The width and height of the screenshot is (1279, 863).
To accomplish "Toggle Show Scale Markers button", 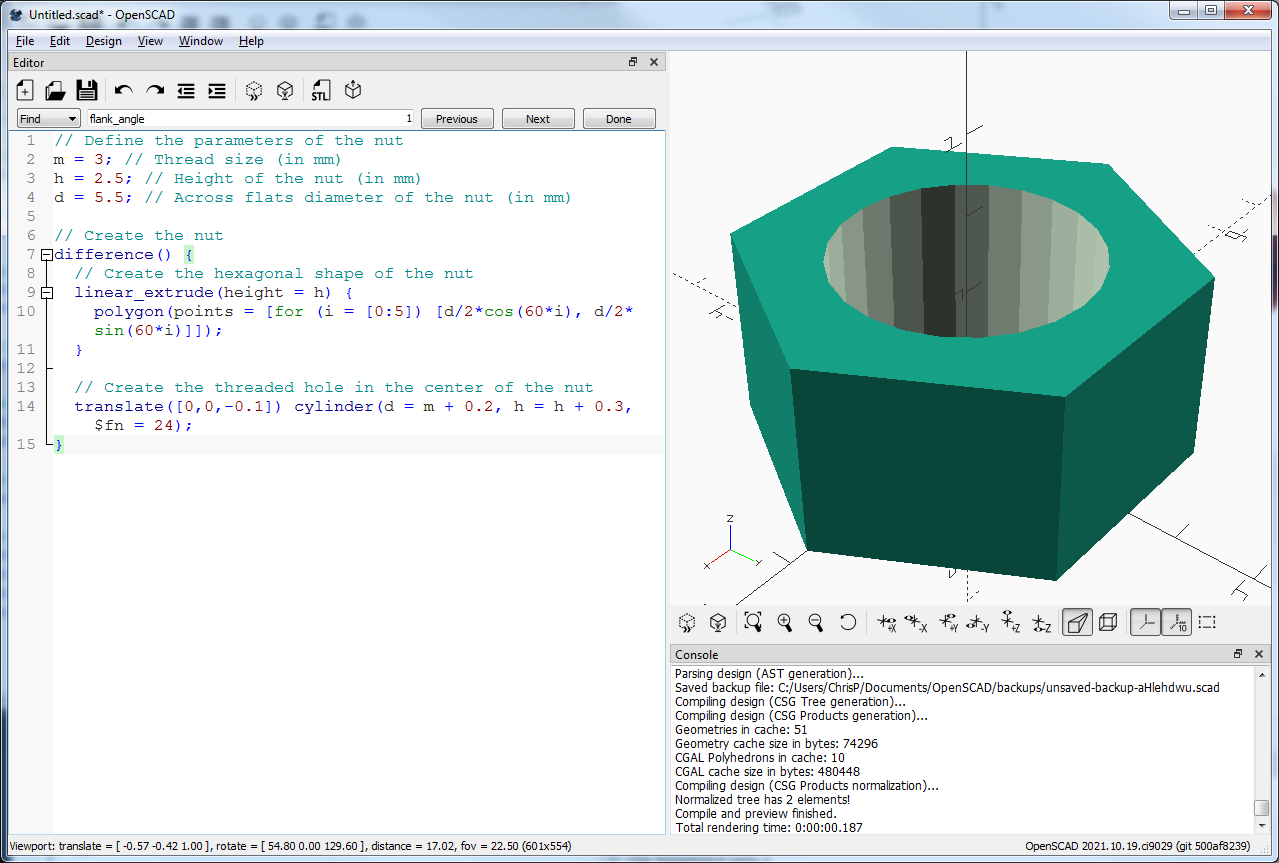I will point(1176,623).
